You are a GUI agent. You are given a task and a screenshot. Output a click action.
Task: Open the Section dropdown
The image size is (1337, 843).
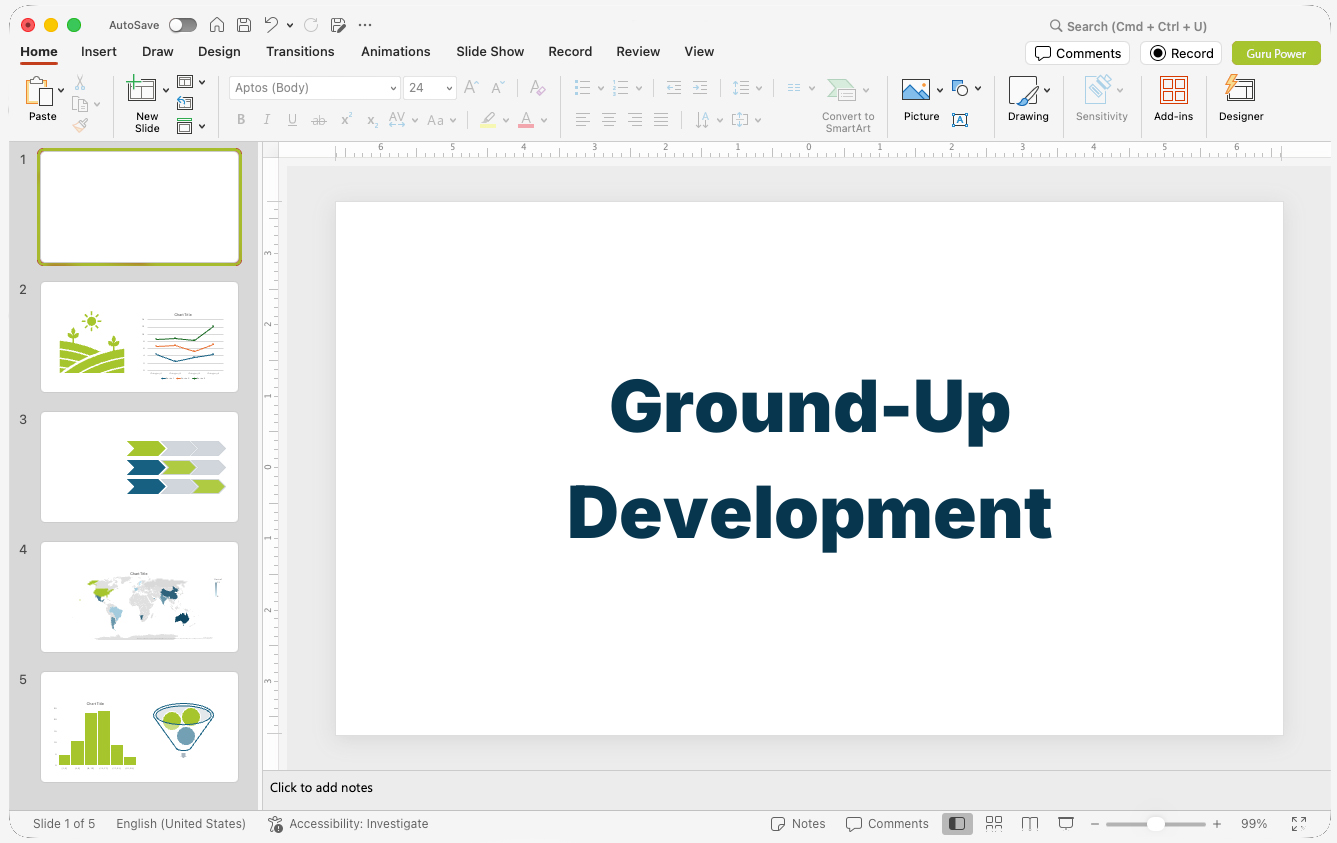click(x=190, y=126)
